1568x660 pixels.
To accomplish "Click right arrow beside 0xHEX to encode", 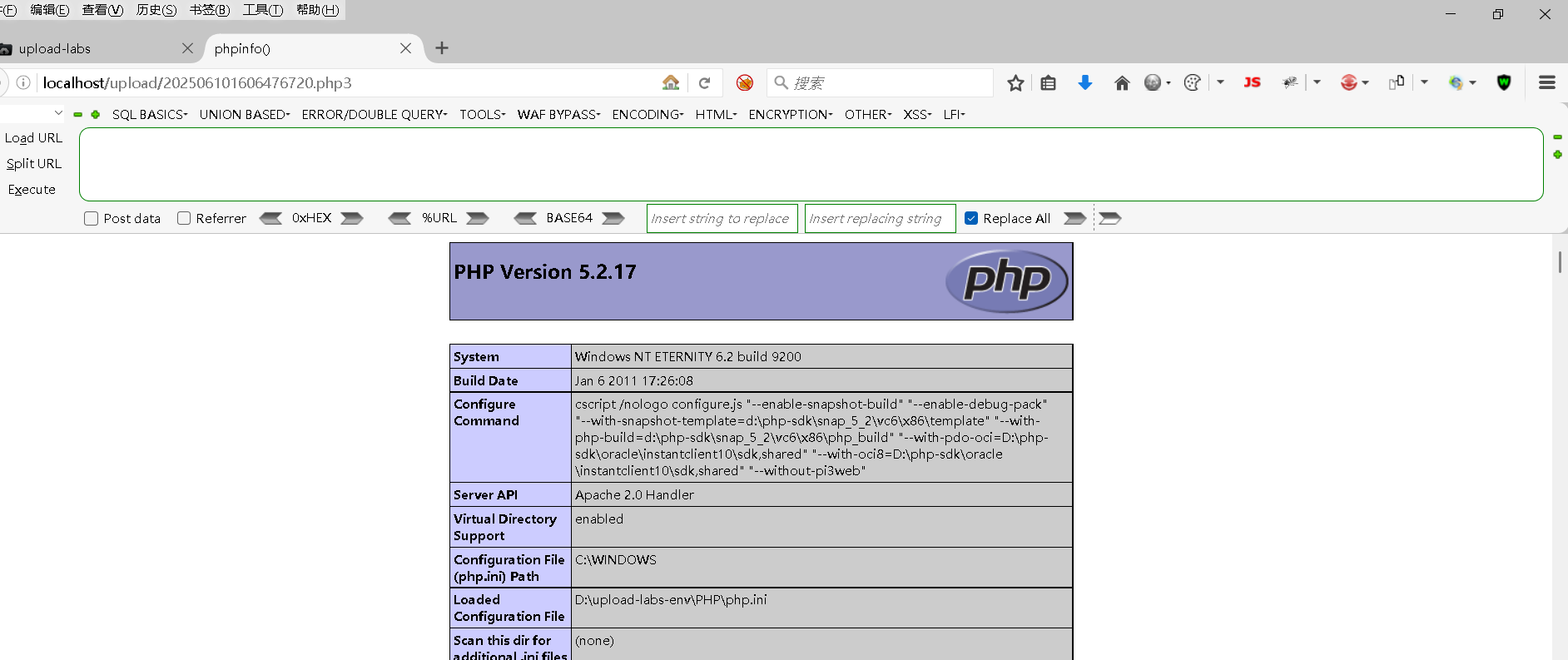I will coord(352,218).
